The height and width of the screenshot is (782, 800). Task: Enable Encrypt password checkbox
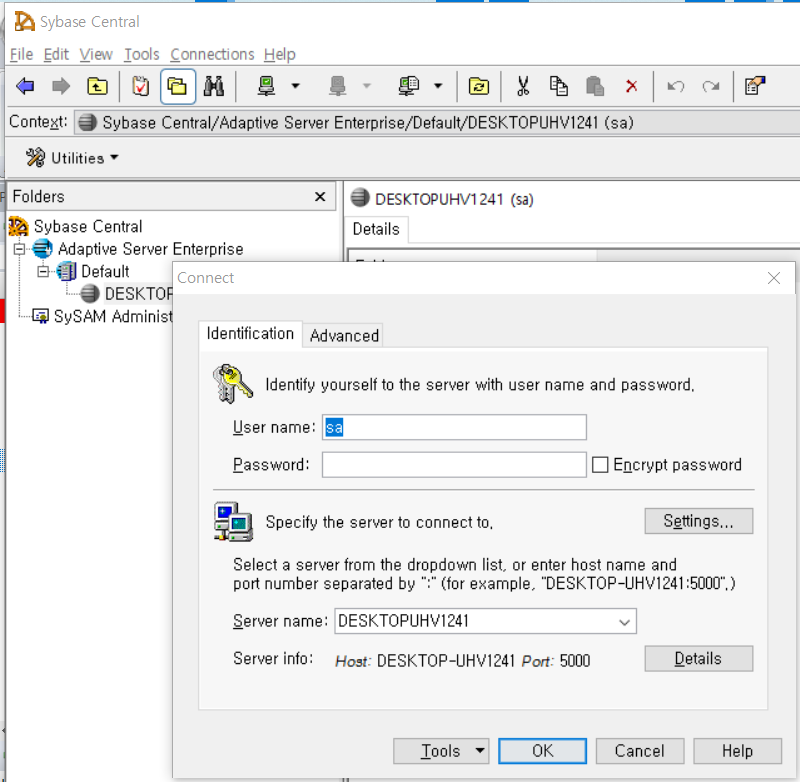tap(600, 465)
